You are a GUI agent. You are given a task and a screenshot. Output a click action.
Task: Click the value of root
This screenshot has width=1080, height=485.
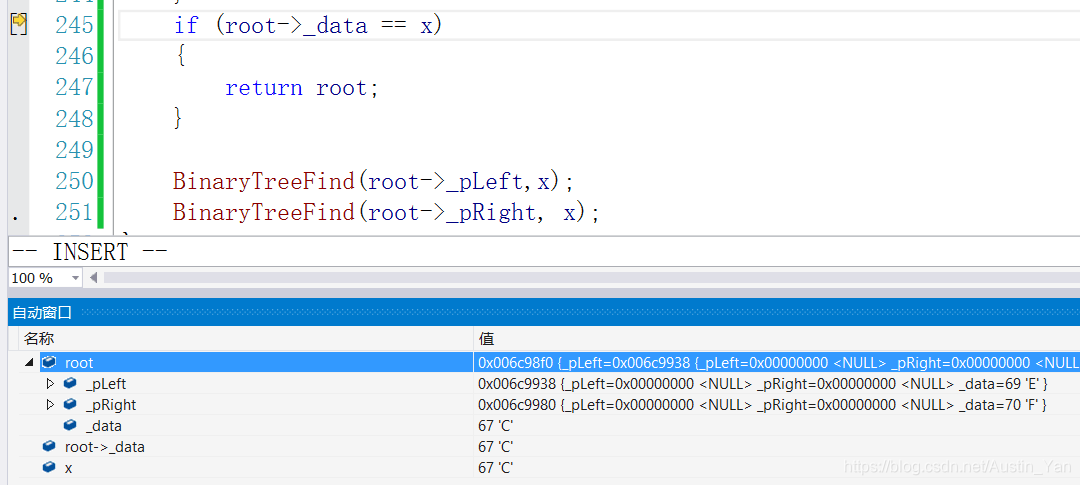point(778,362)
